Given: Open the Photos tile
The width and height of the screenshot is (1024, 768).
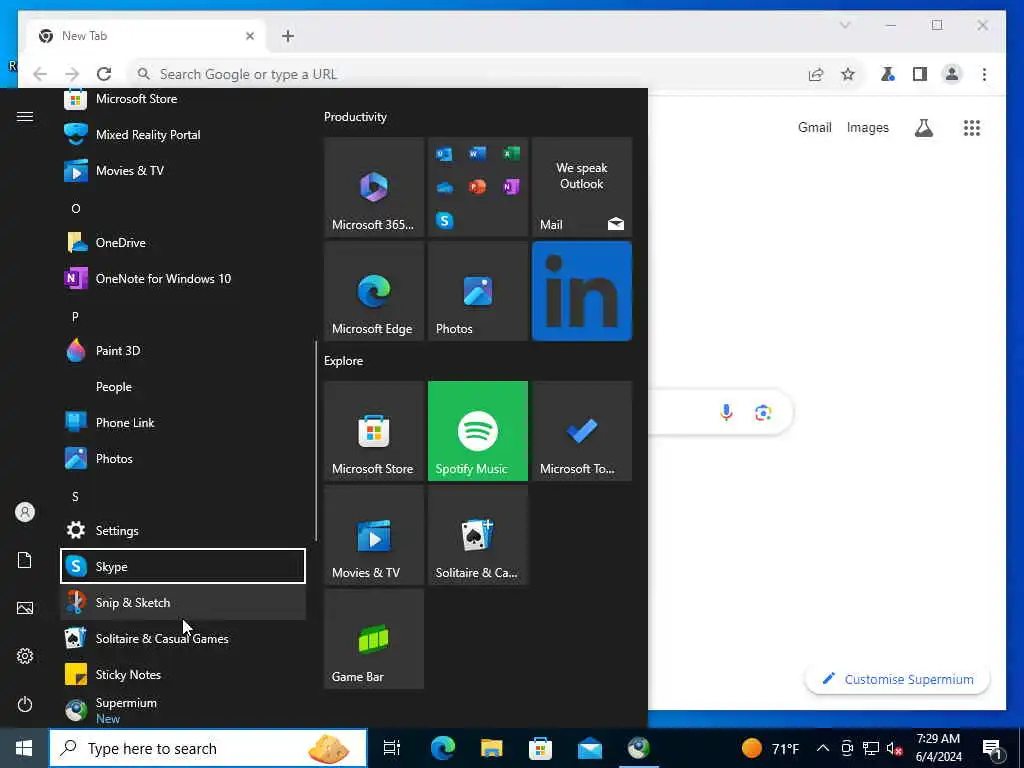Looking at the screenshot, I should 477,291.
